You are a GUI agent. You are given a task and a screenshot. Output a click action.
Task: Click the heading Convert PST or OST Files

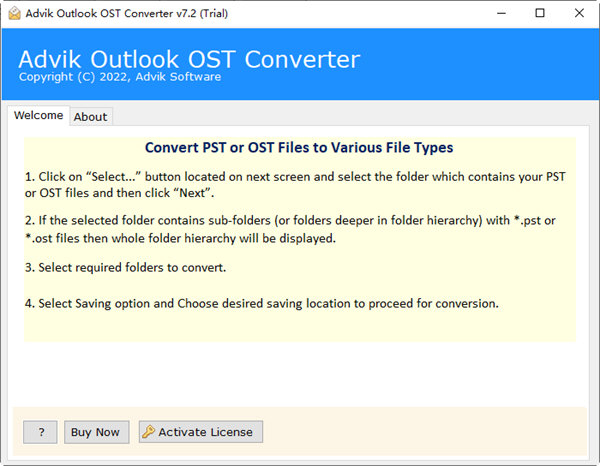pos(299,148)
